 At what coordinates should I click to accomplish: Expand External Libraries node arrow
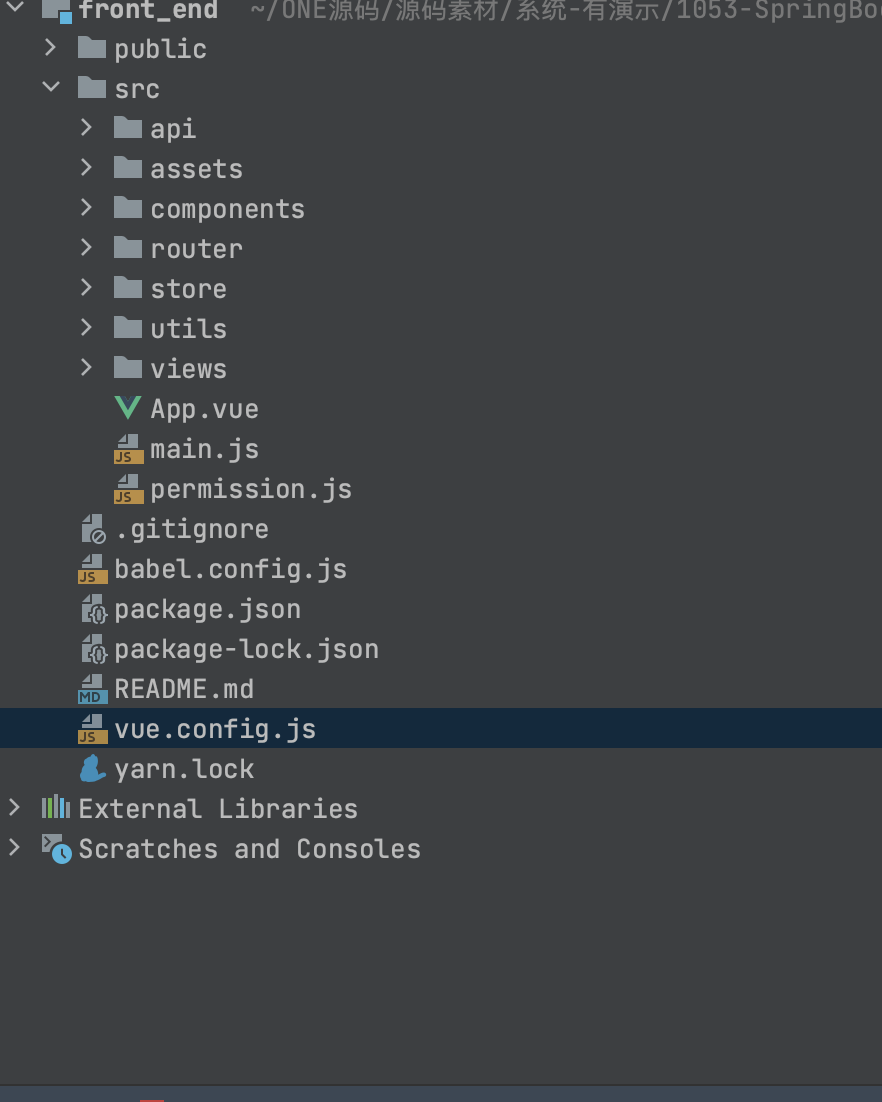[x=15, y=808]
